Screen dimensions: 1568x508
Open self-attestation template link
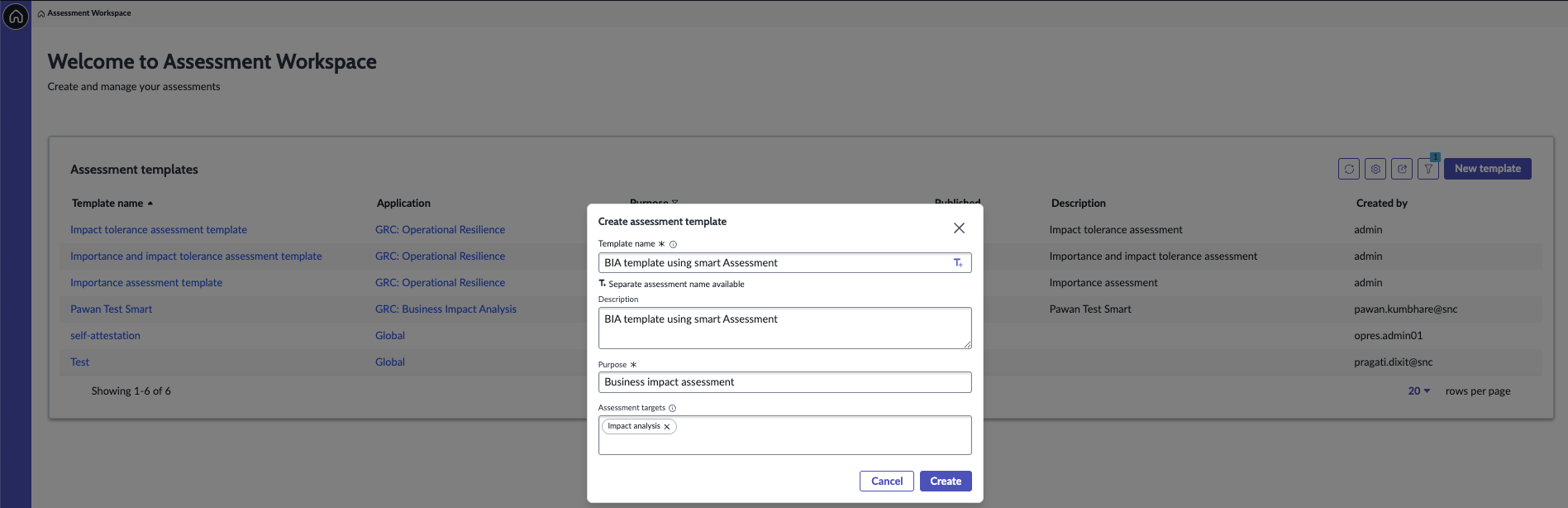[x=105, y=336]
